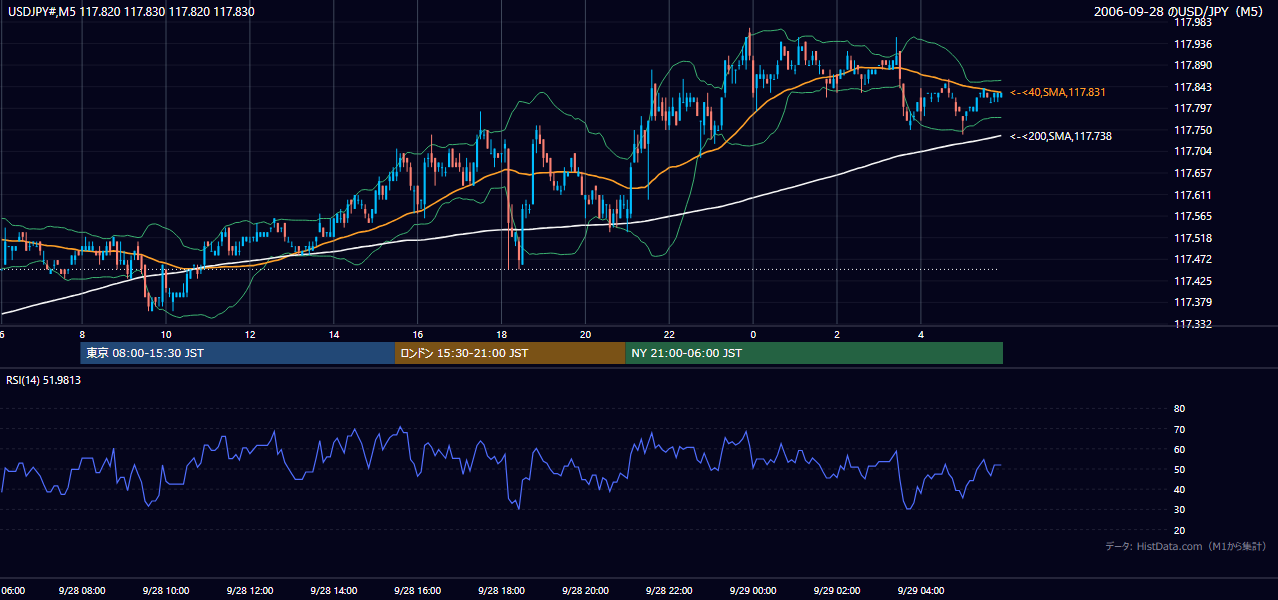The height and width of the screenshot is (600, 1278).
Task: Click hour label 10 under price chart
Action: pos(166,335)
